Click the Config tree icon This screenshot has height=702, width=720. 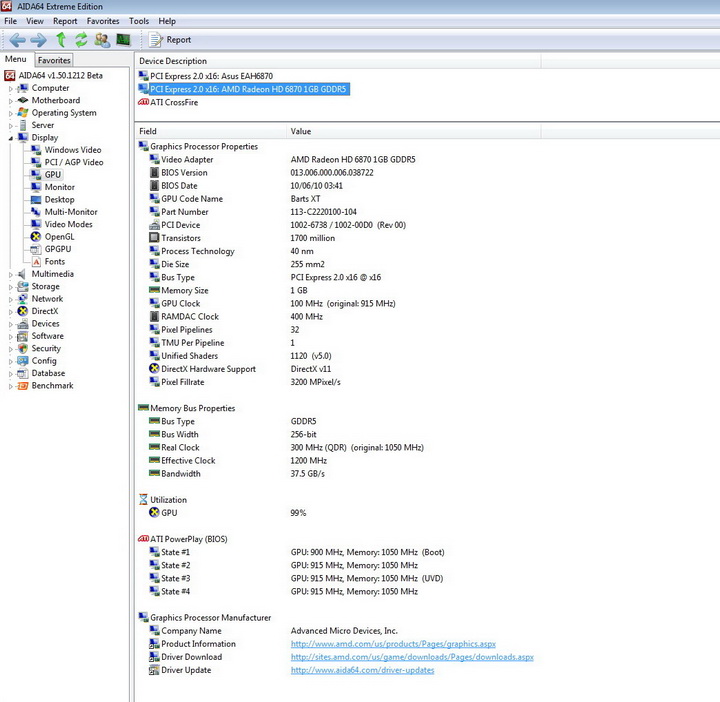click(22, 360)
